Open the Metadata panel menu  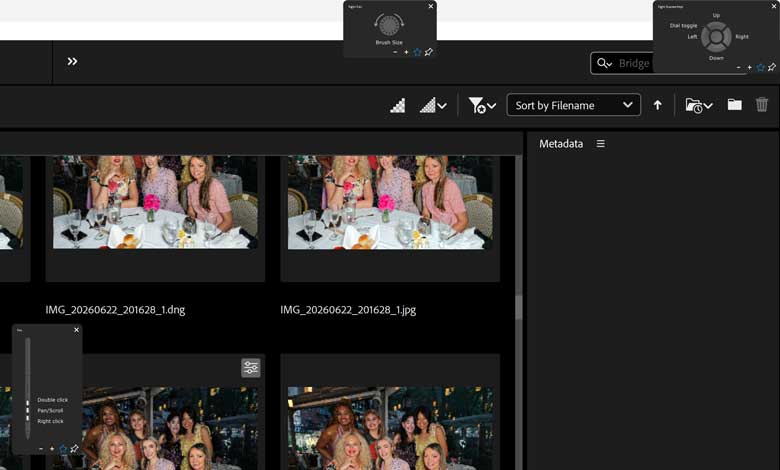pyautogui.click(x=600, y=144)
